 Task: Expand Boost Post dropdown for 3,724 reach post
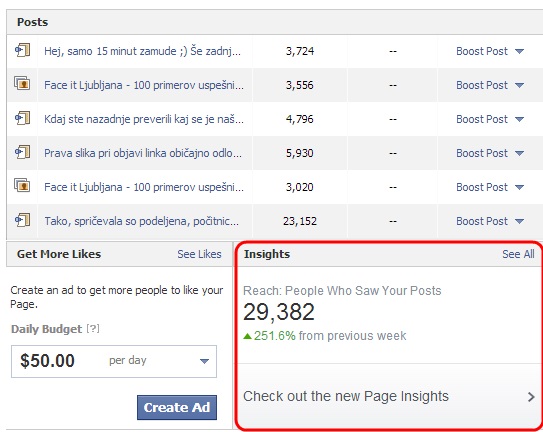pos(519,51)
